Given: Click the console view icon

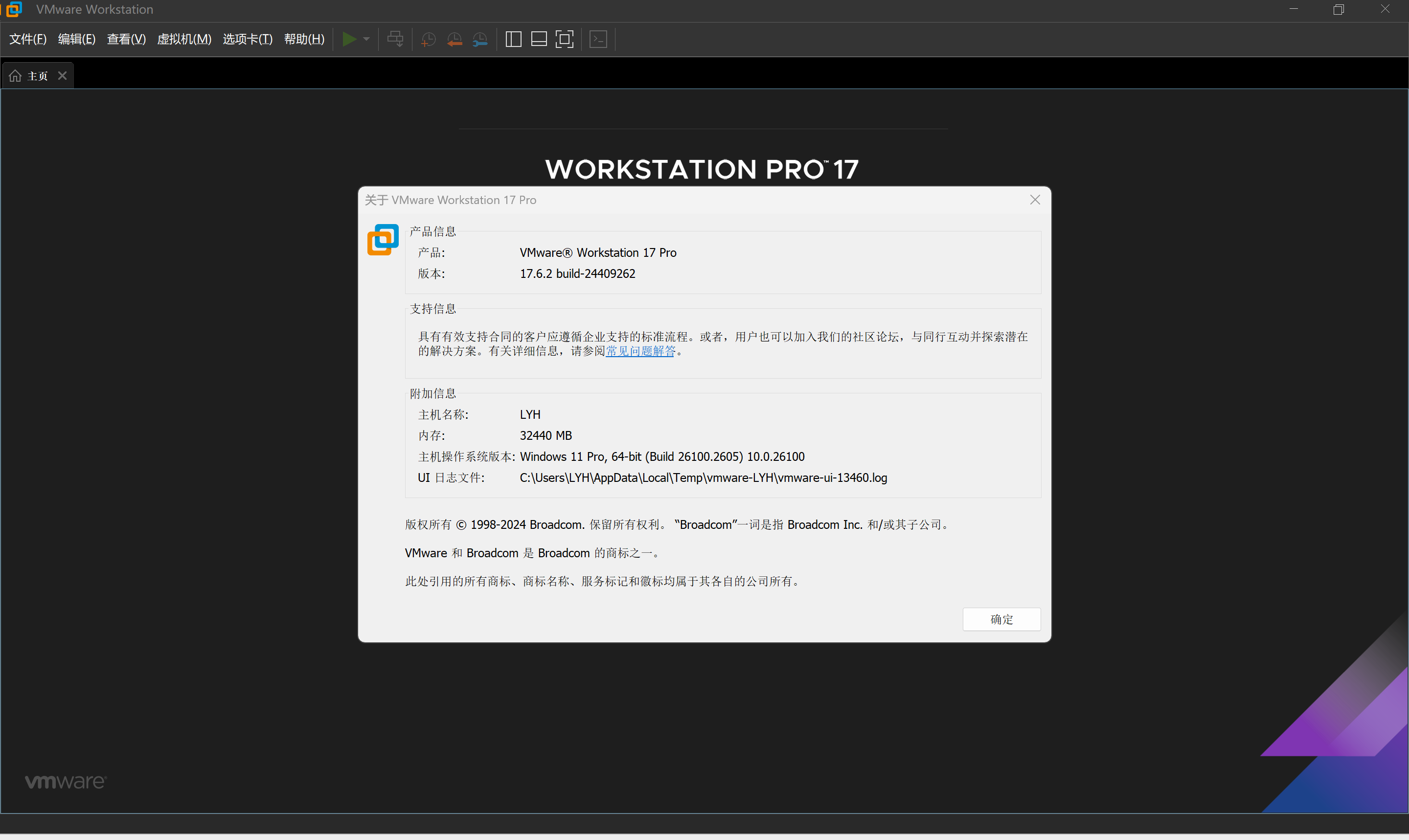Looking at the screenshot, I should (x=598, y=39).
